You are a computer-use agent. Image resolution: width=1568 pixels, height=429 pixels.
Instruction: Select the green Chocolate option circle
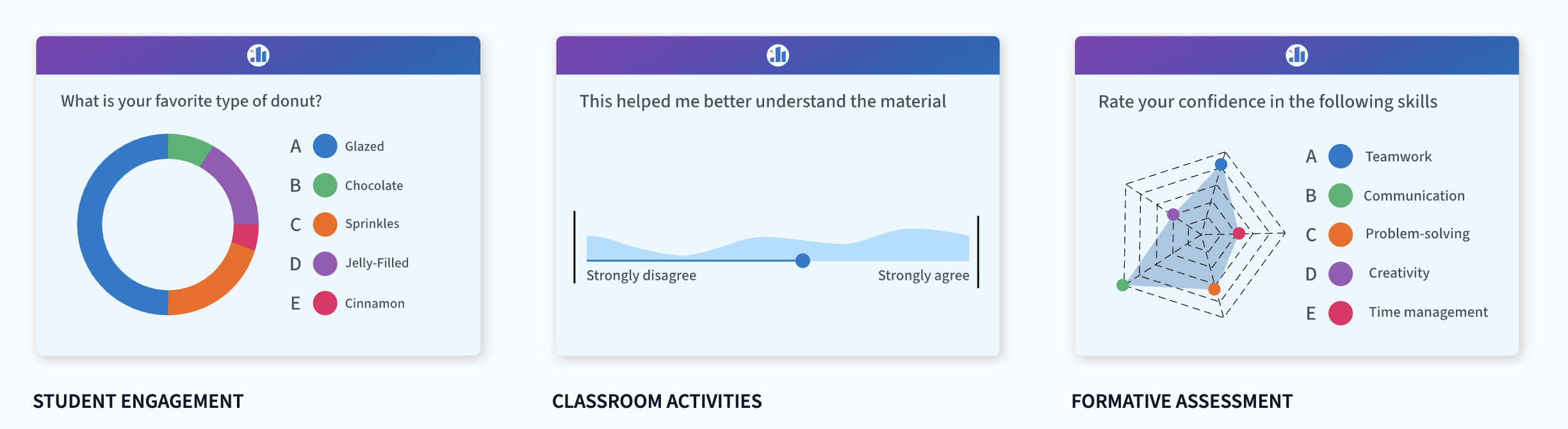325,185
